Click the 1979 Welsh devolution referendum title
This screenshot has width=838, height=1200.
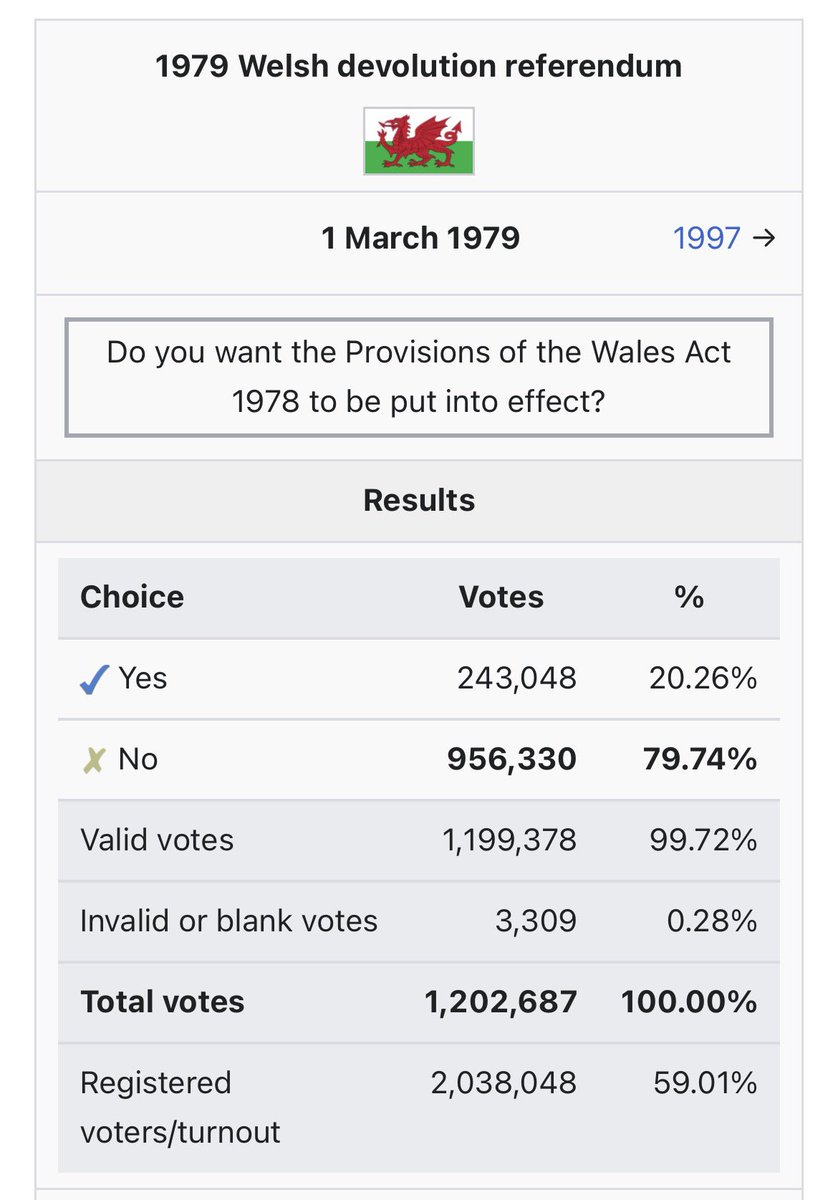pos(419,67)
